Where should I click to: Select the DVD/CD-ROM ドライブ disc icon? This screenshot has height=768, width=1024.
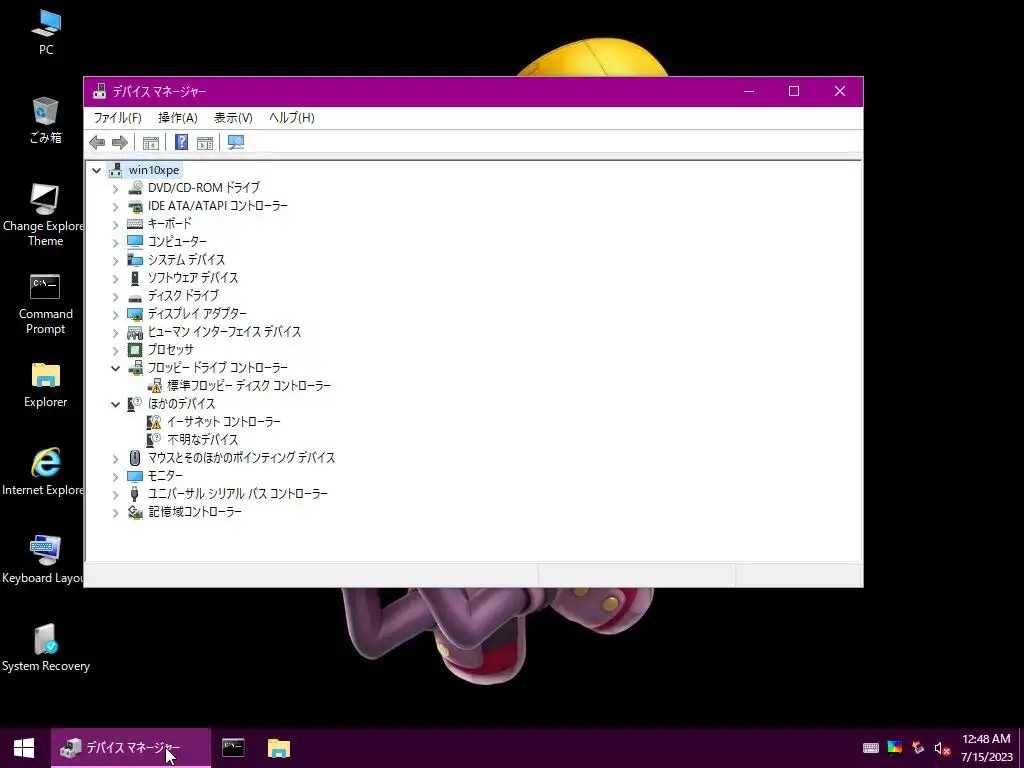pos(135,187)
